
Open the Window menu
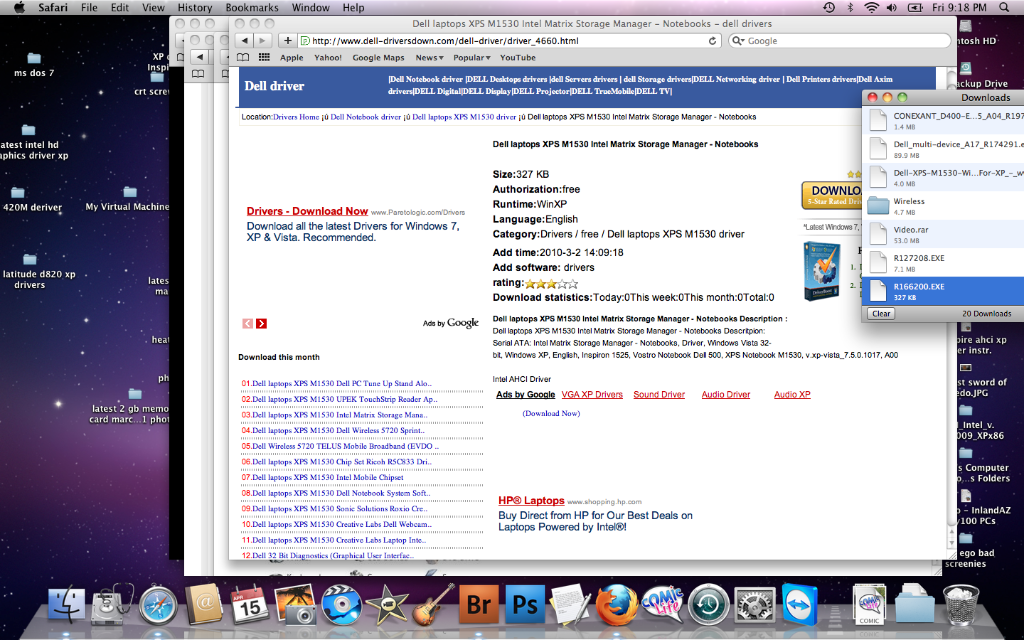(310, 7)
